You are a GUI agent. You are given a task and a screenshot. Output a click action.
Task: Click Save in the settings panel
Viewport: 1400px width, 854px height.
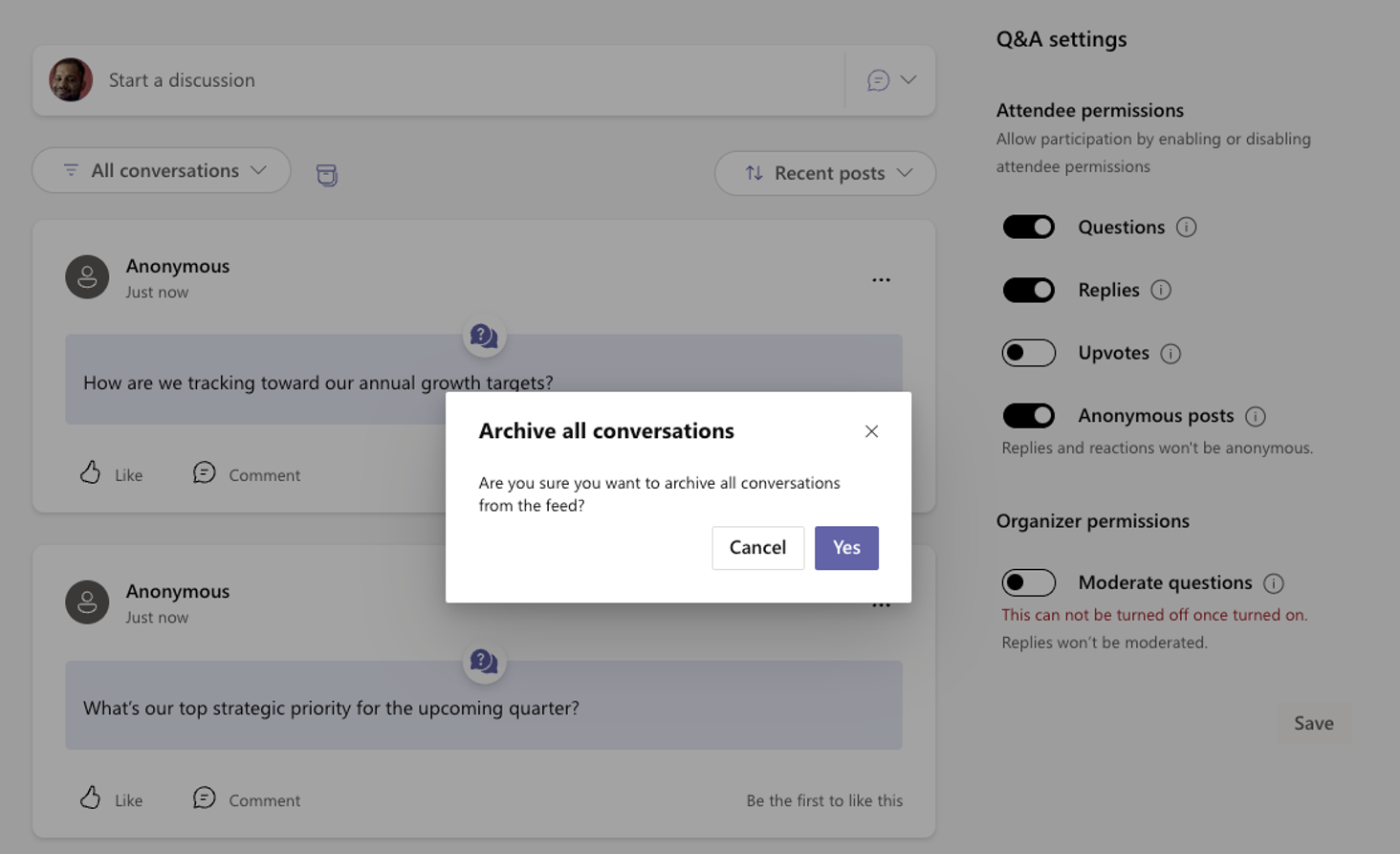pos(1312,723)
